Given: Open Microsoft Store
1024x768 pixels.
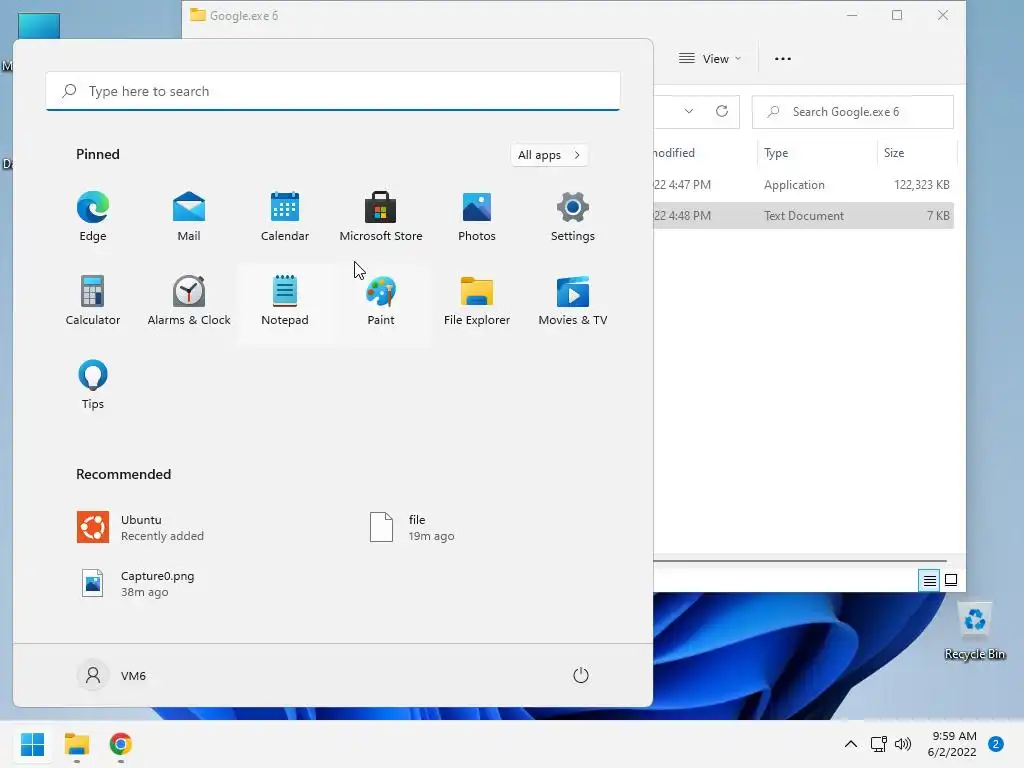Looking at the screenshot, I should tap(381, 217).
